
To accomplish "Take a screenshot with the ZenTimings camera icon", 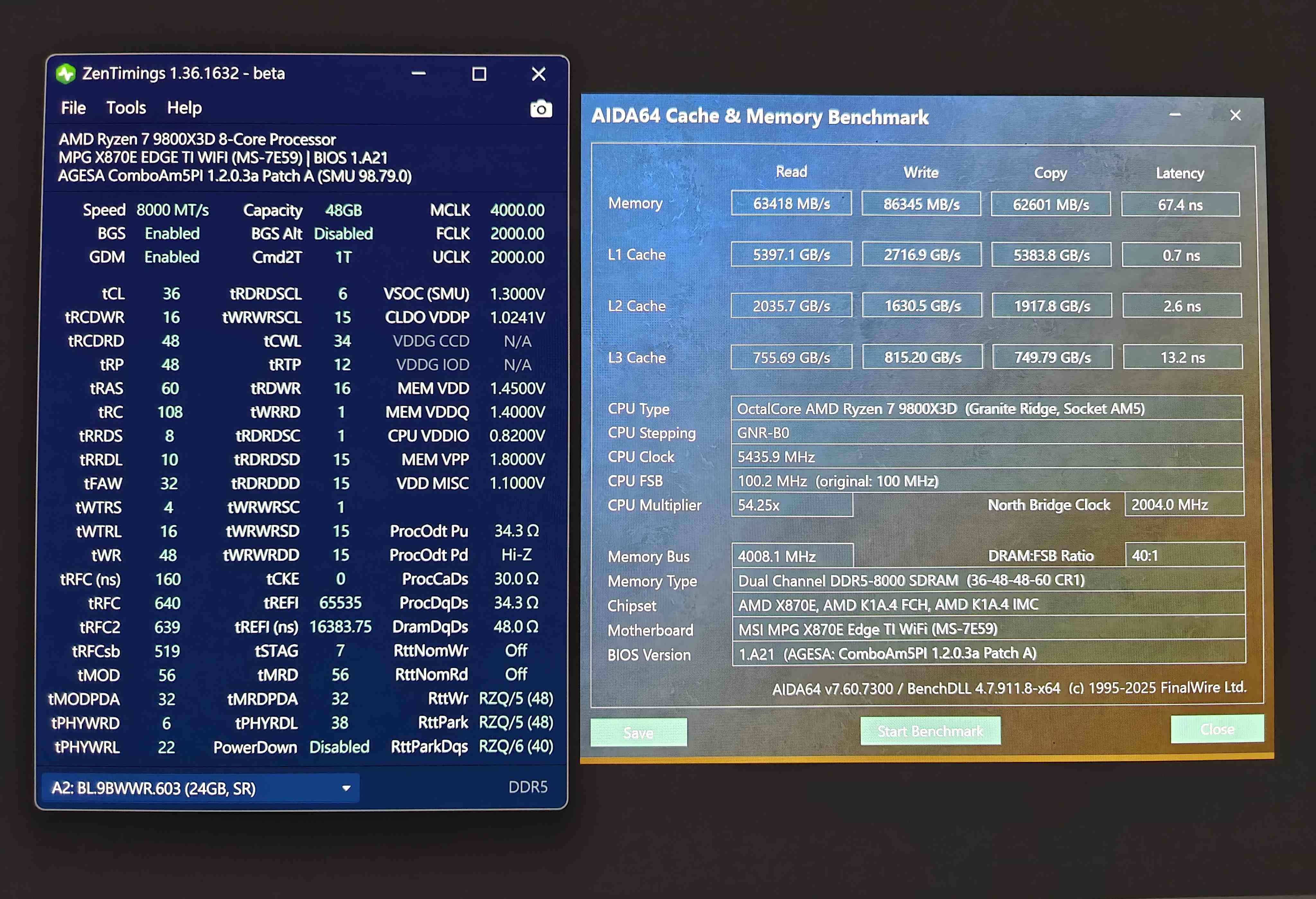I will pos(541,109).
